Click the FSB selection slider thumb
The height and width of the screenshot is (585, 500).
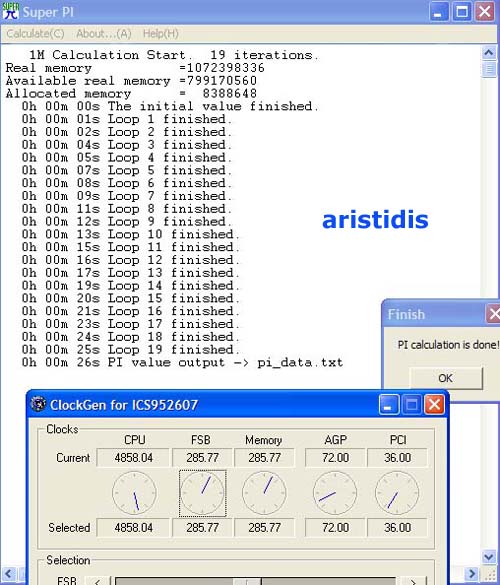point(247,581)
